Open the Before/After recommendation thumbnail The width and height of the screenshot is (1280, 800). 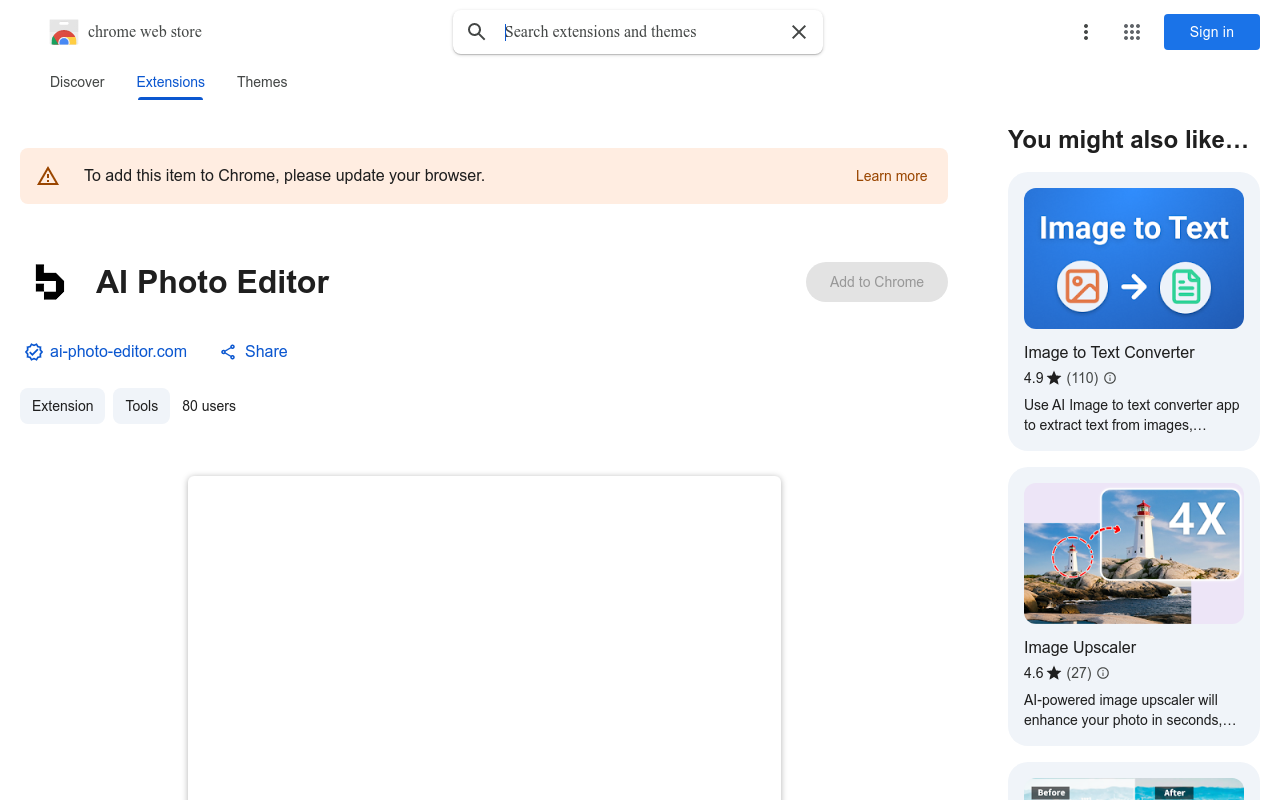pos(1134,789)
